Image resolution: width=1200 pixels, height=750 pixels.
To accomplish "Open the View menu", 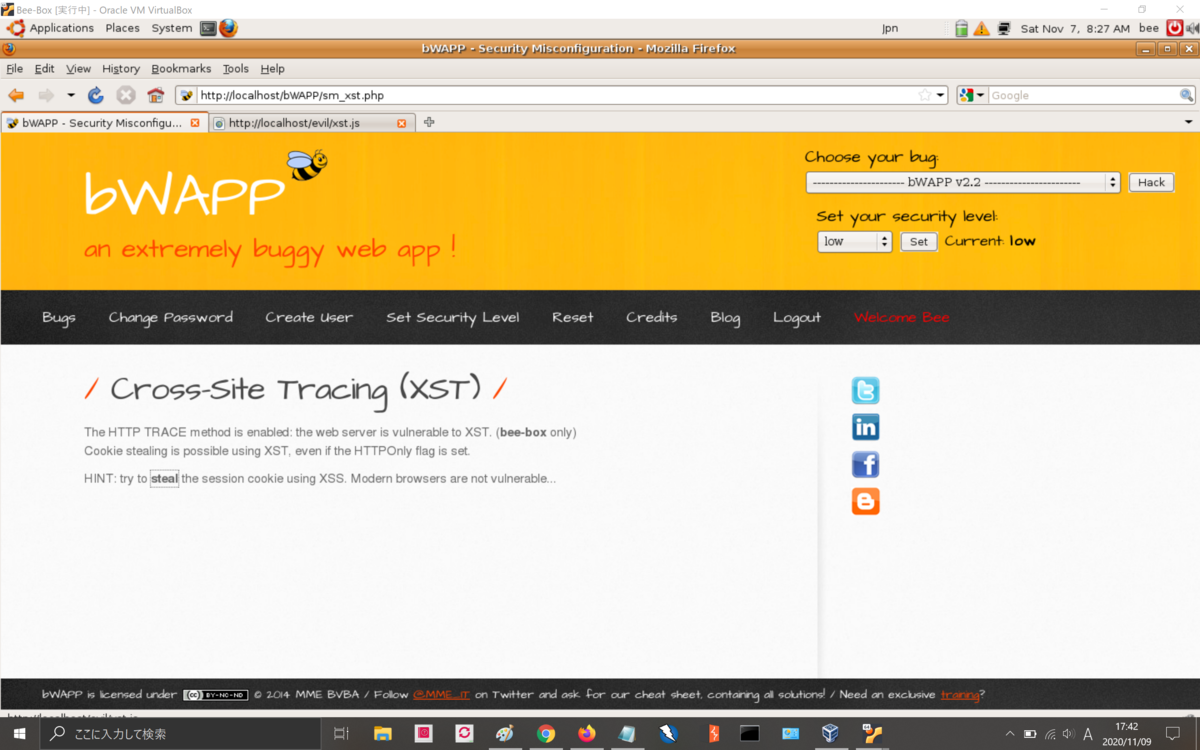I will [x=78, y=69].
